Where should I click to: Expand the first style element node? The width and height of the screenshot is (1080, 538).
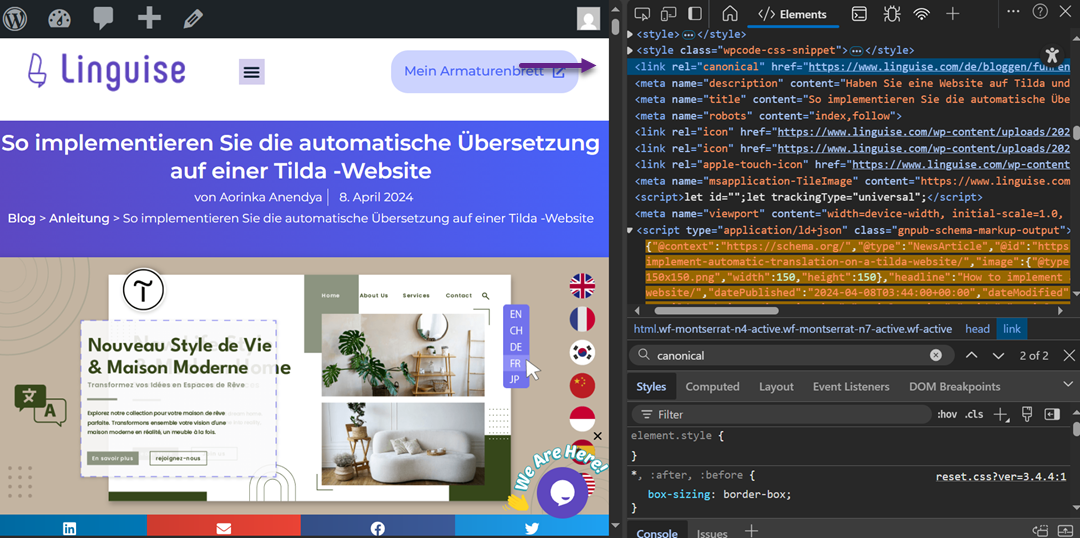click(x=630, y=34)
